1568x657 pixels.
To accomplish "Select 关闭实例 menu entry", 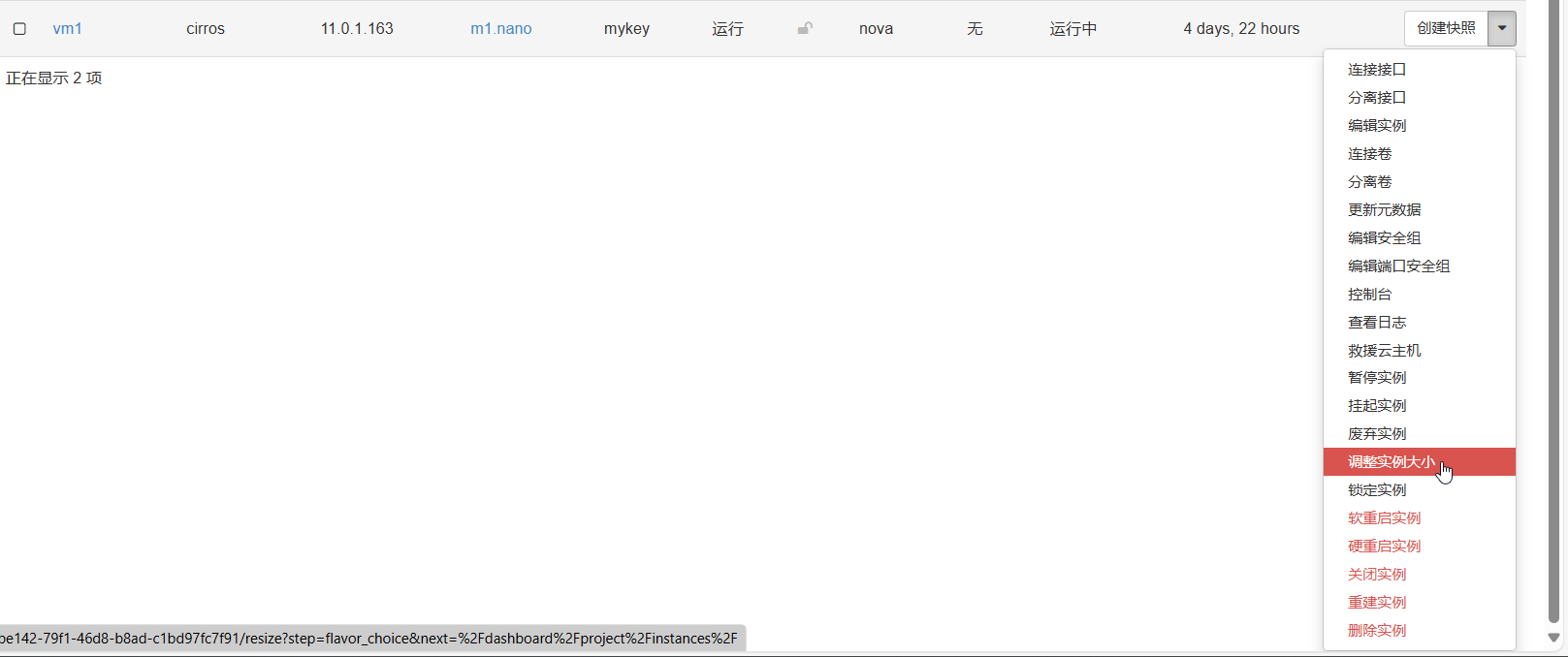I will pos(1419,575).
